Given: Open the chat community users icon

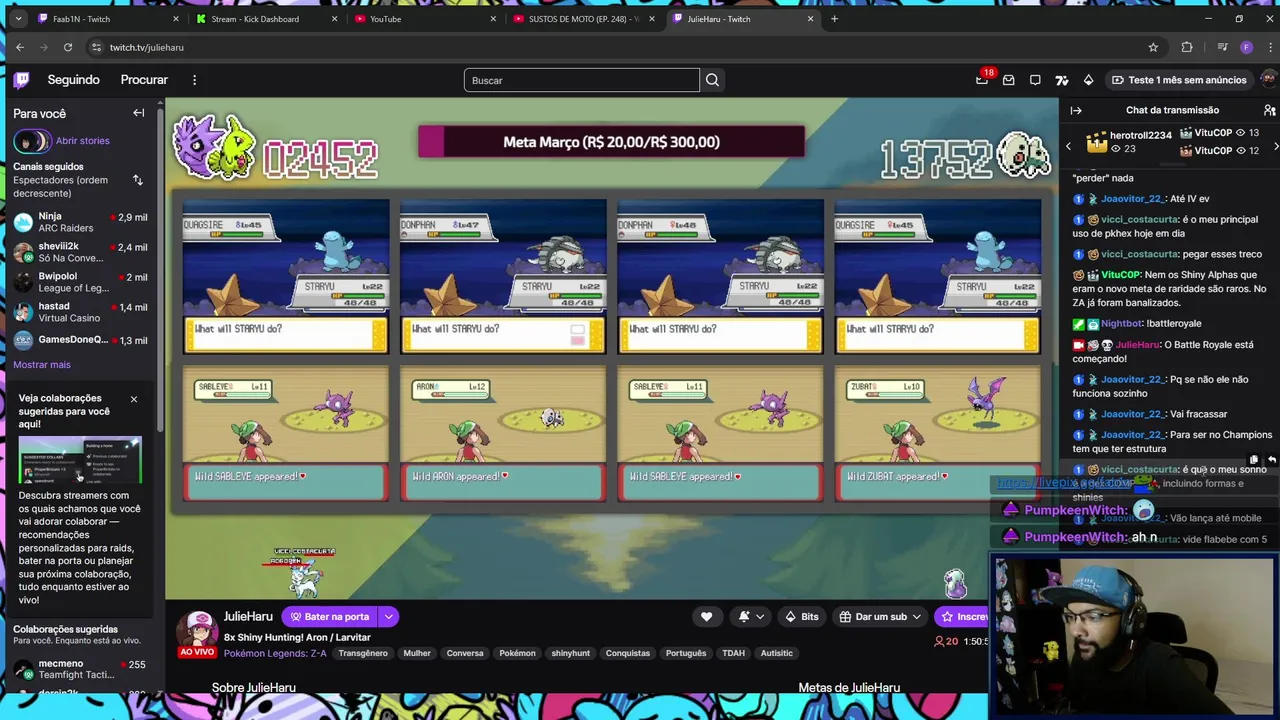Looking at the screenshot, I should coord(1270,110).
